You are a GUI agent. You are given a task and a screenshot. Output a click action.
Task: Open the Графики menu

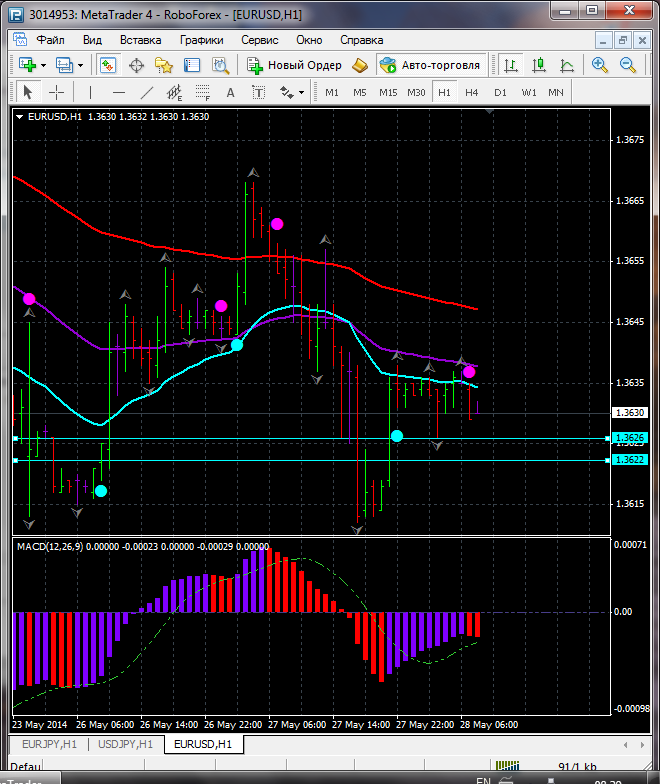point(201,40)
